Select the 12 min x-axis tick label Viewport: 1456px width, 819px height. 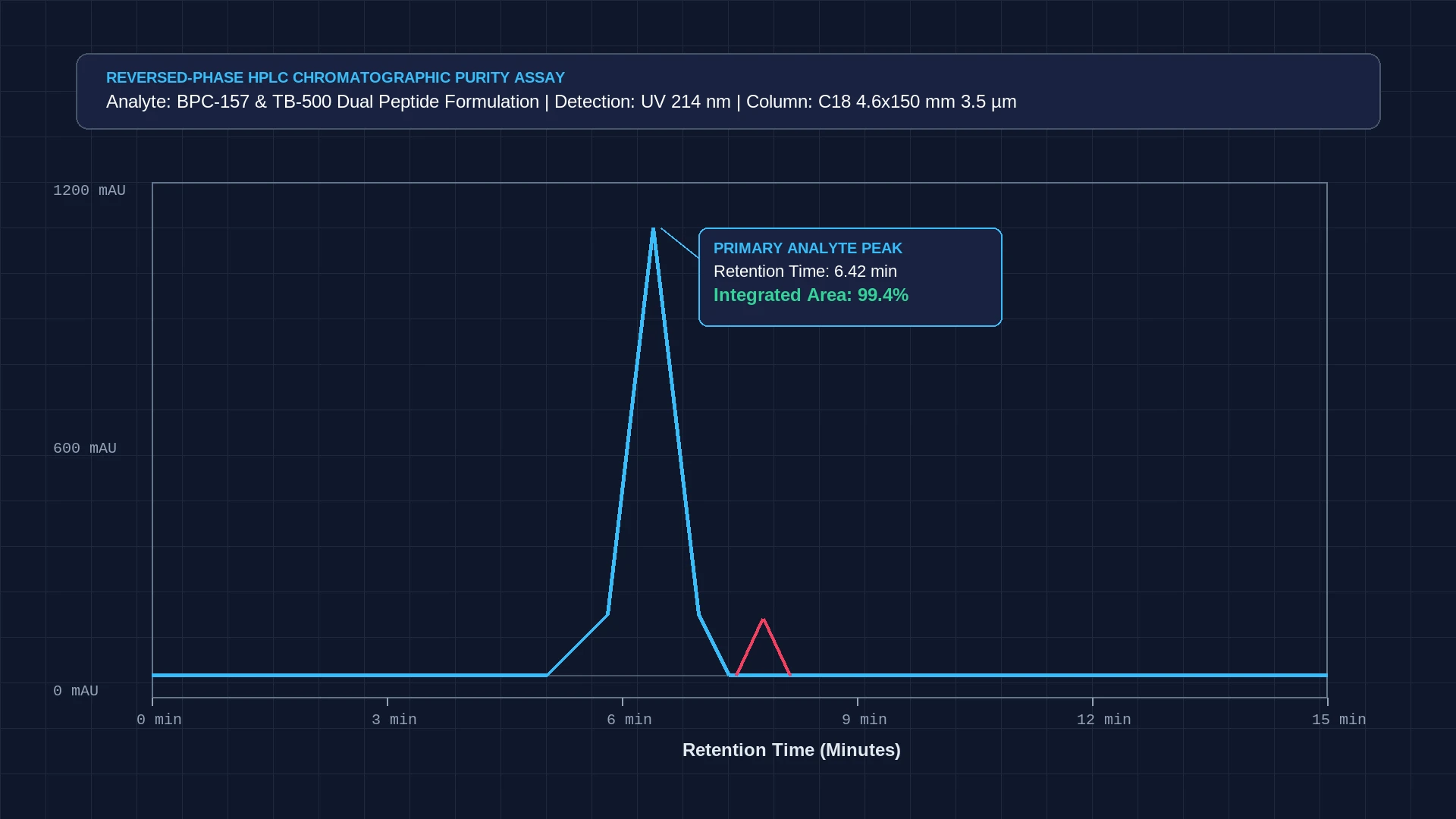tap(1103, 720)
